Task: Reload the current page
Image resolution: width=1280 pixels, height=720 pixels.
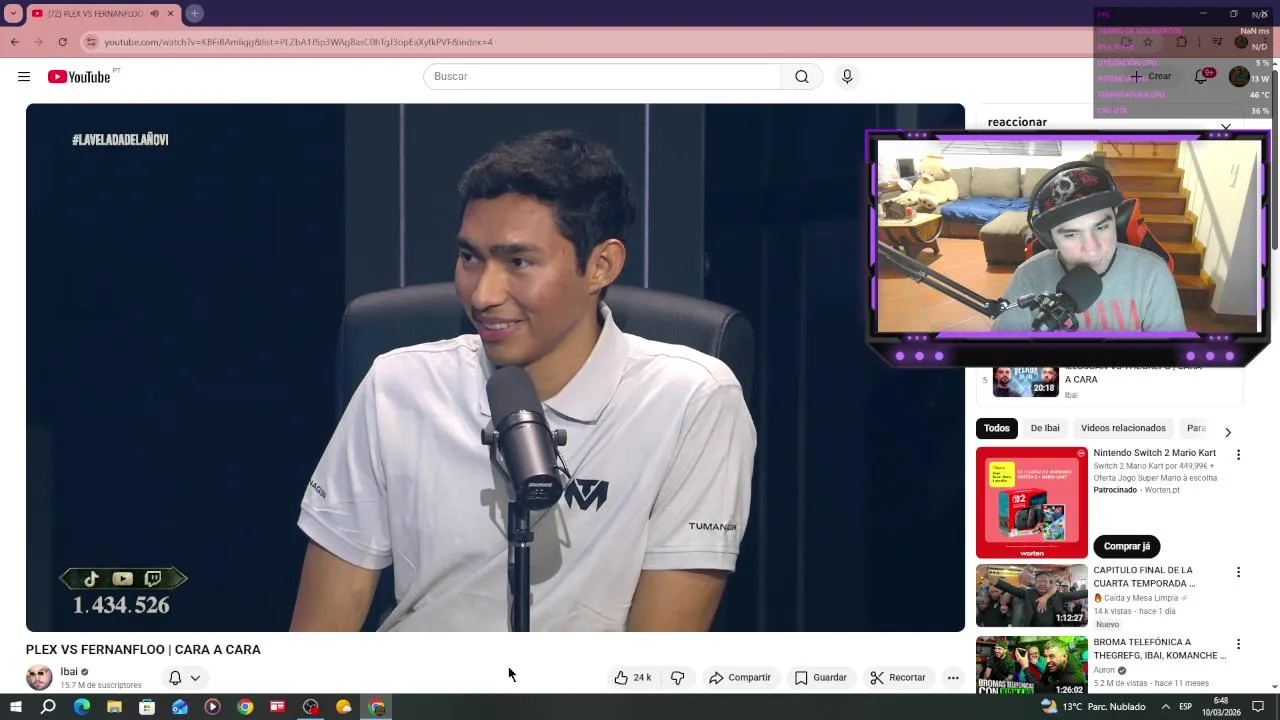Action: (x=62, y=42)
